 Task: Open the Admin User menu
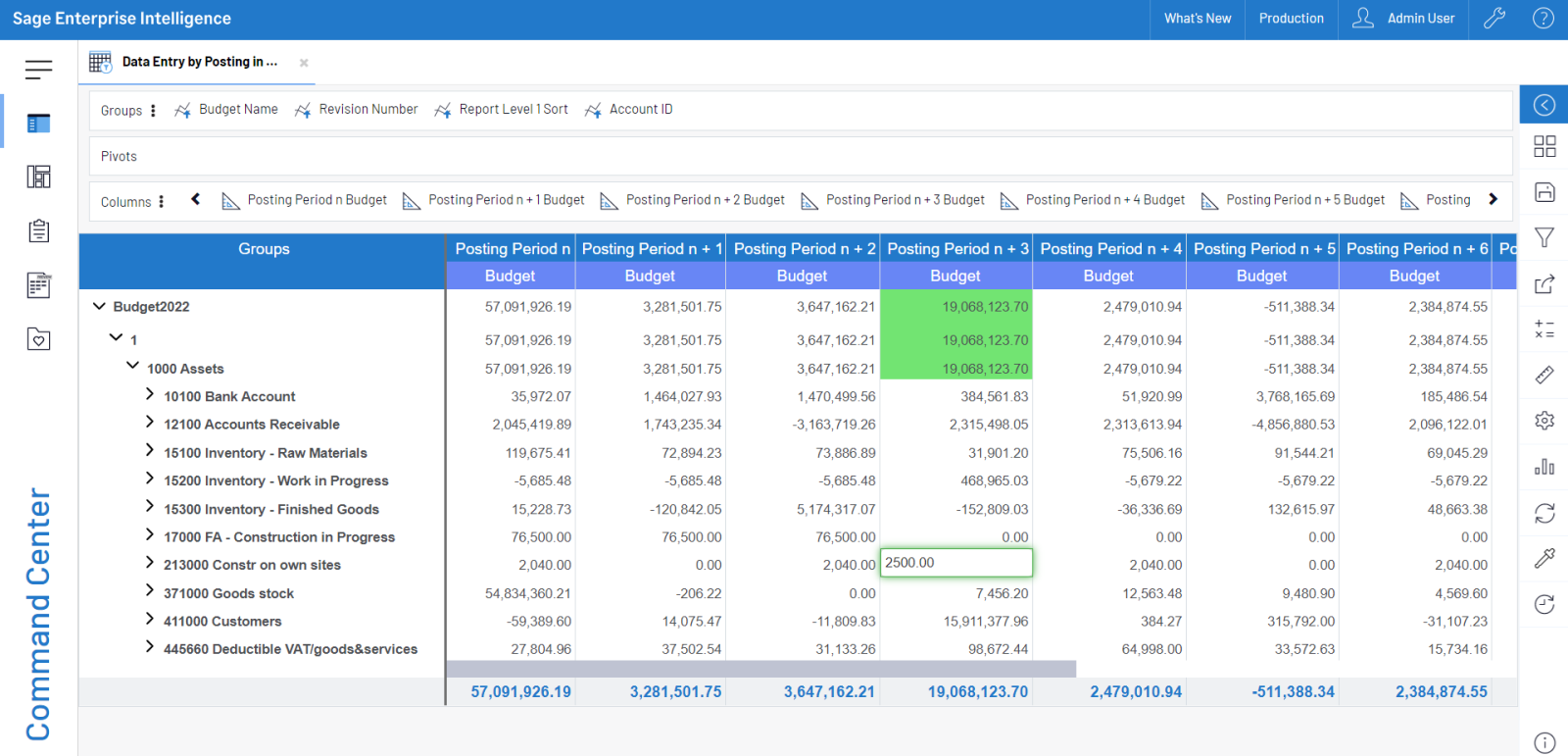tap(1403, 19)
